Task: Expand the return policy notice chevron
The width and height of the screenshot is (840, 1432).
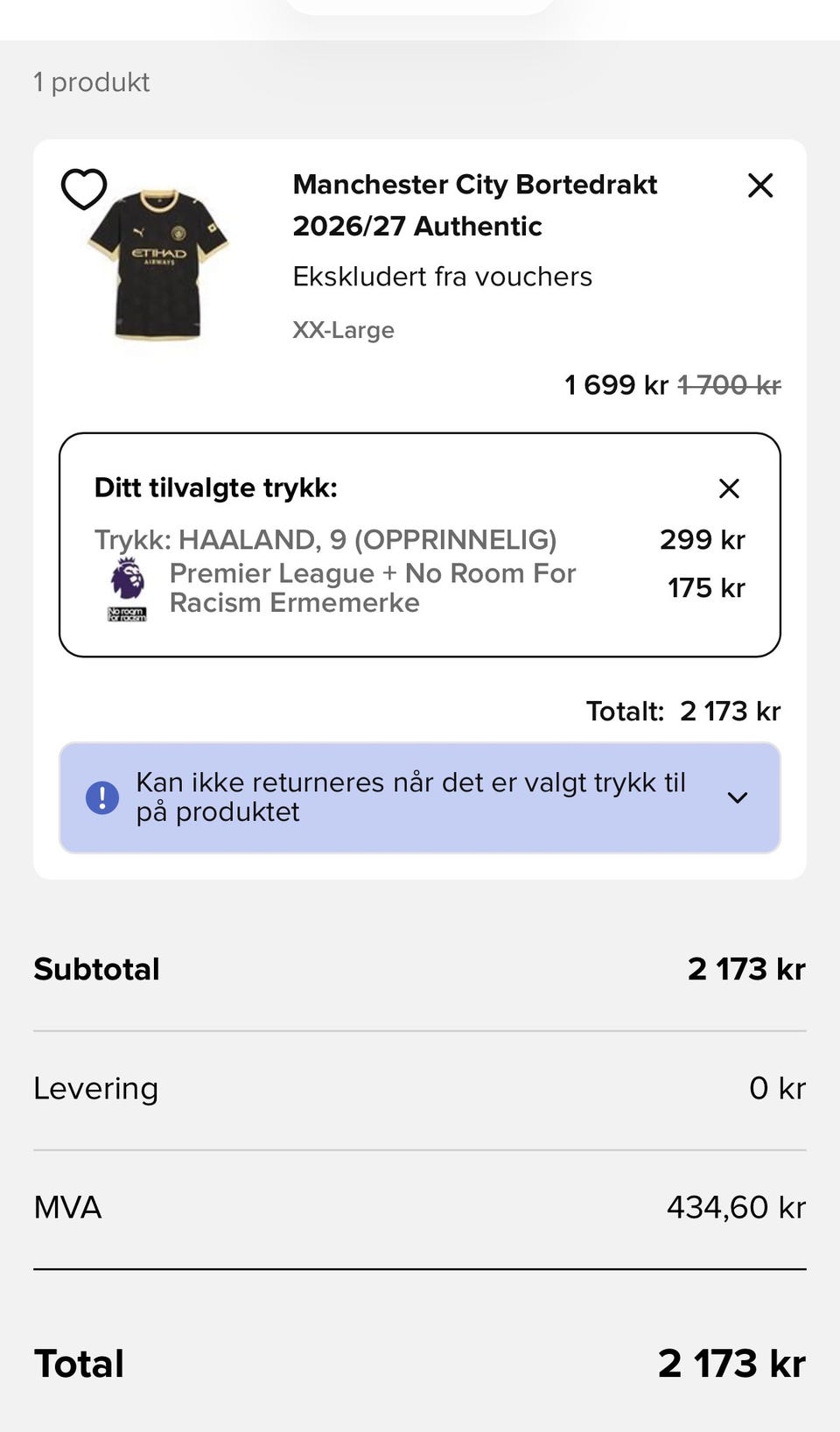Action: coord(738,797)
